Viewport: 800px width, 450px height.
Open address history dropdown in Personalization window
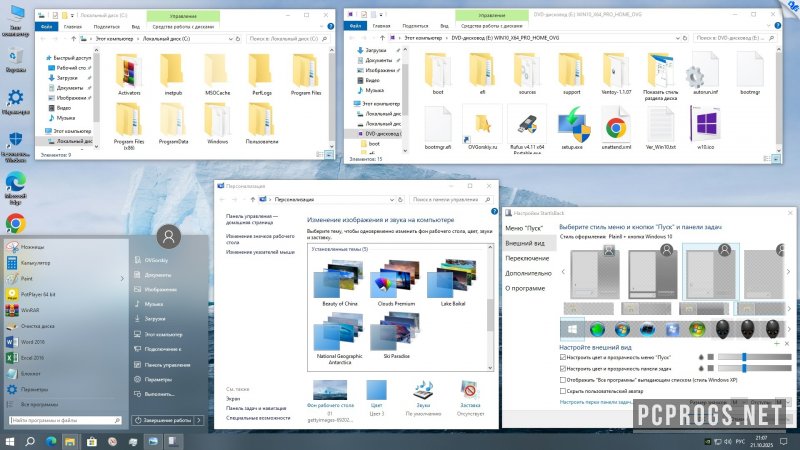point(392,199)
